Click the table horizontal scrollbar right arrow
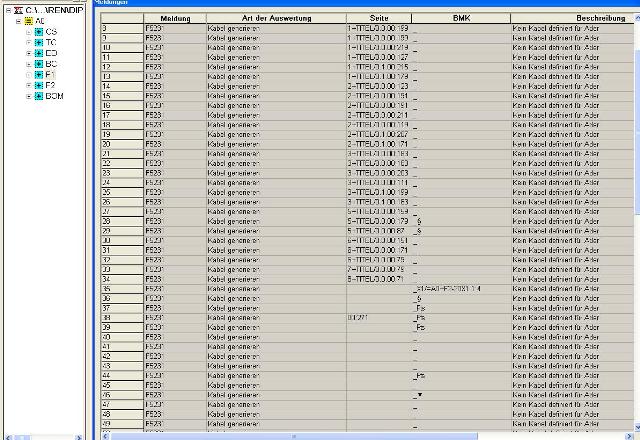The height and width of the screenshot is (440, 640). [629, 436]
